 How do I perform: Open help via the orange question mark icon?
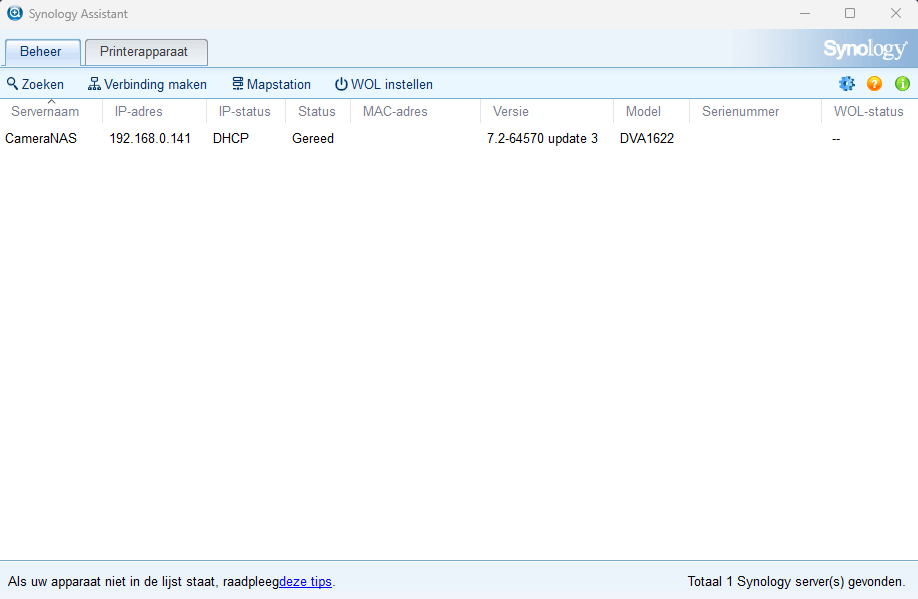[874, 84]
